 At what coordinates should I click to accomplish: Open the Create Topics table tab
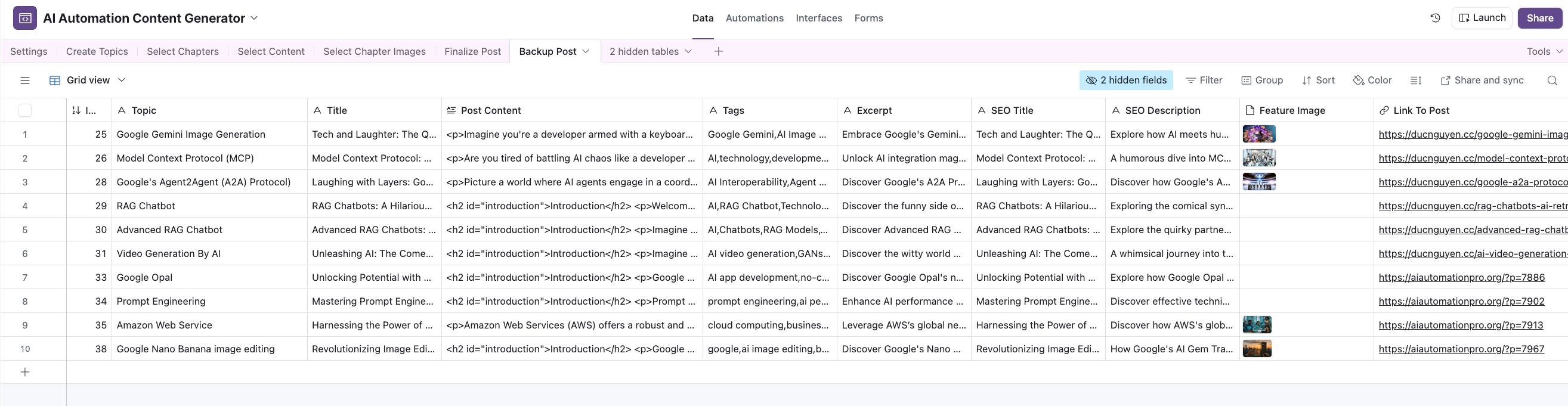97,52
